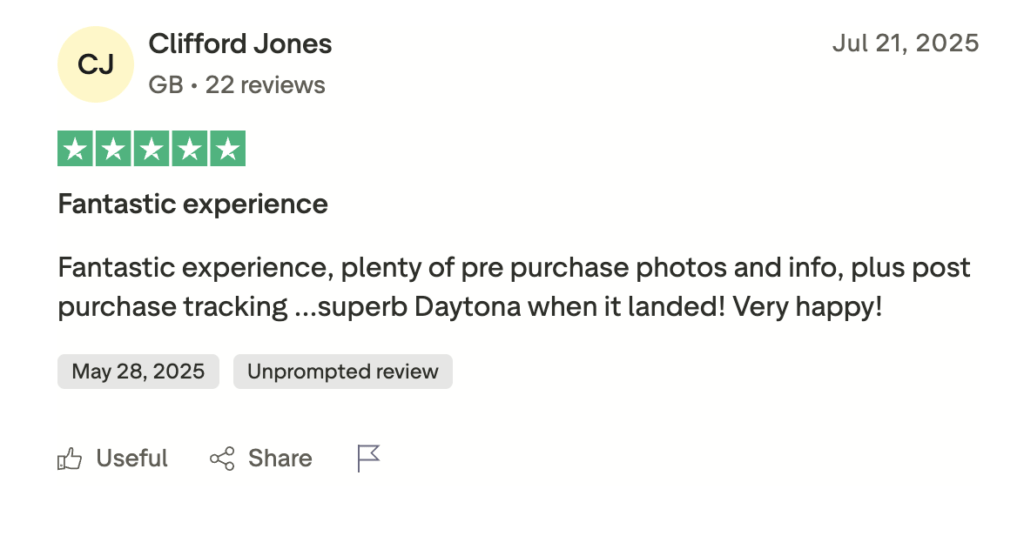The image size is (1024, 536).
Task: Open the CJ reviewer avatar
Action: pyautogui.click(x=96, y=65)
